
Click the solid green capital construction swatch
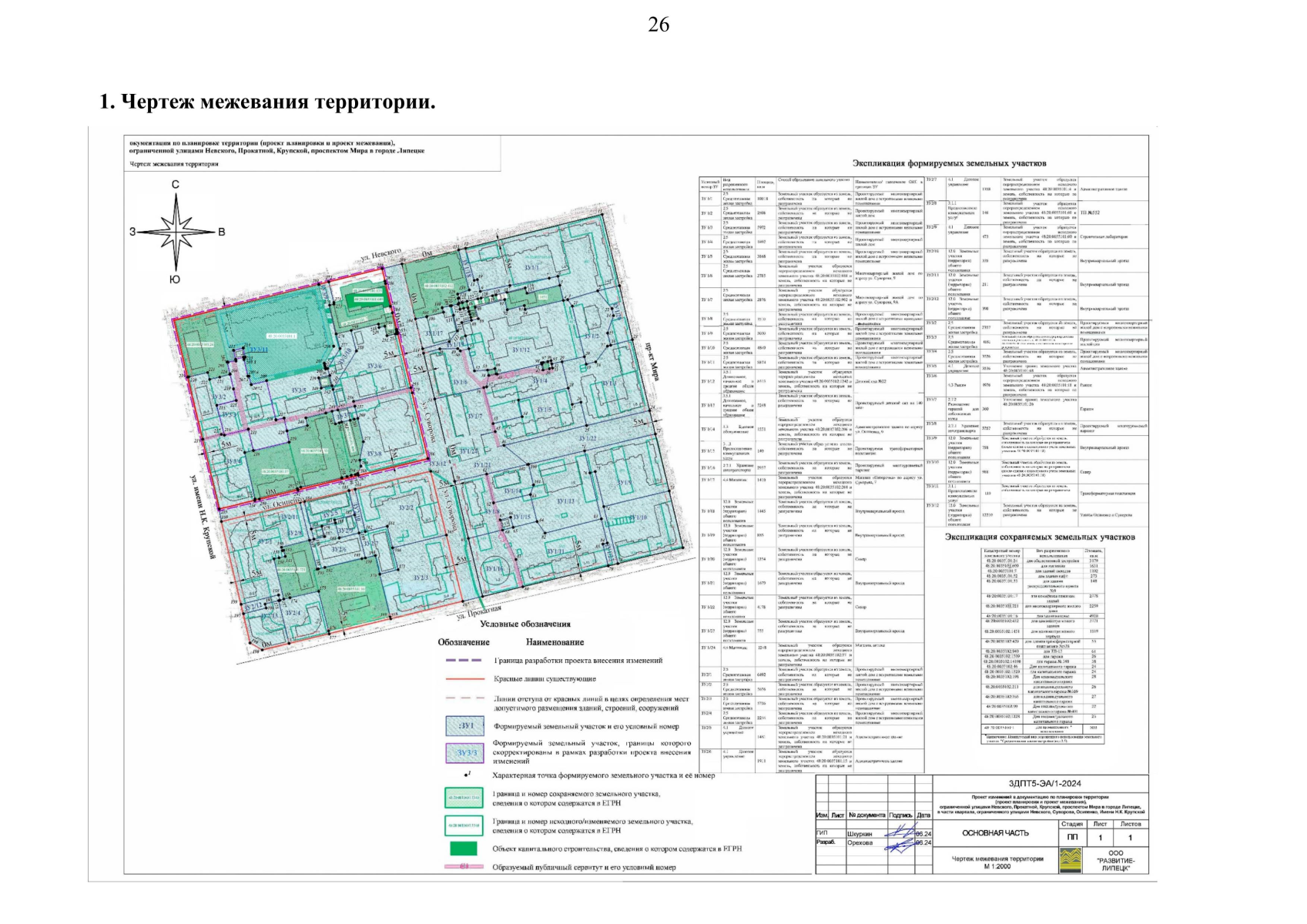point(464,849)
